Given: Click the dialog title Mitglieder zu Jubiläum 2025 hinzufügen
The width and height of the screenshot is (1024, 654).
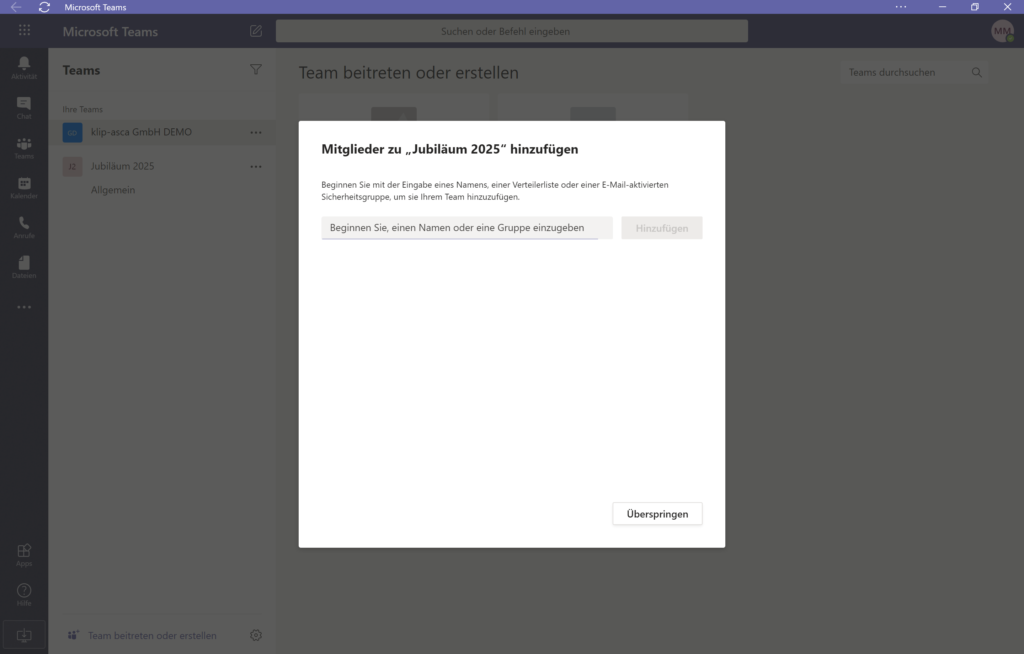Looking at the screenshot, I should (x=450, y=150).
